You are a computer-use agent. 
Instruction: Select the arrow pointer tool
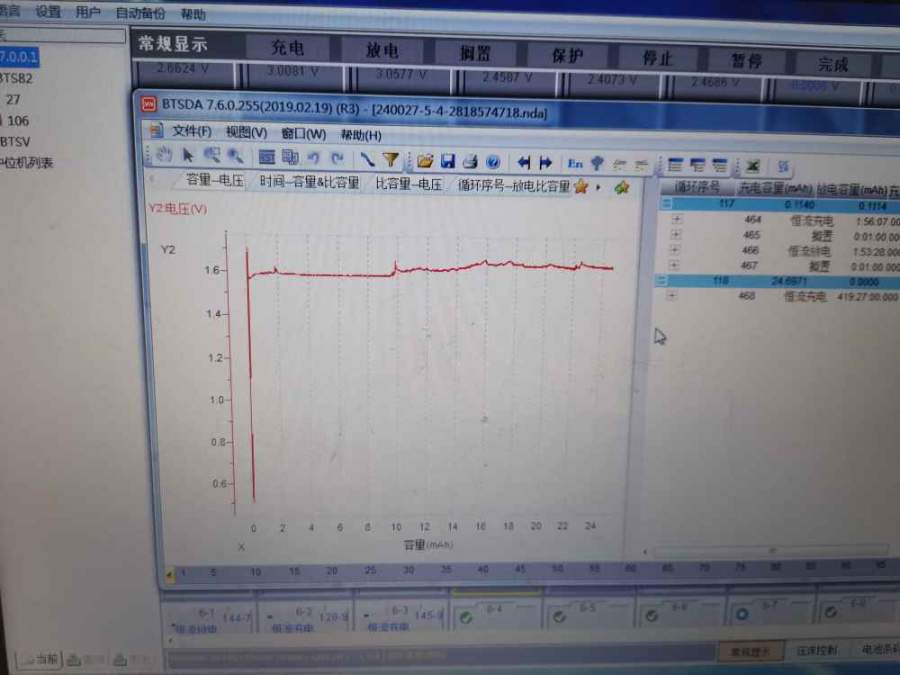click(188, 156)
